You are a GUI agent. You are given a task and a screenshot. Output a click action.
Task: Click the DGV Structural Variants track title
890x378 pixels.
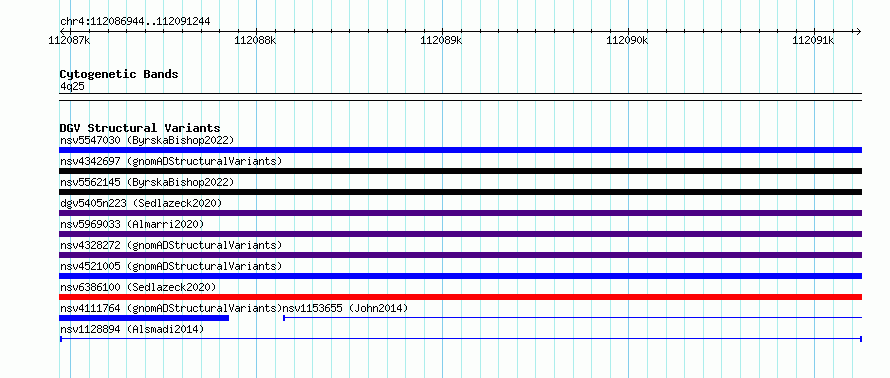pos(140,128)
